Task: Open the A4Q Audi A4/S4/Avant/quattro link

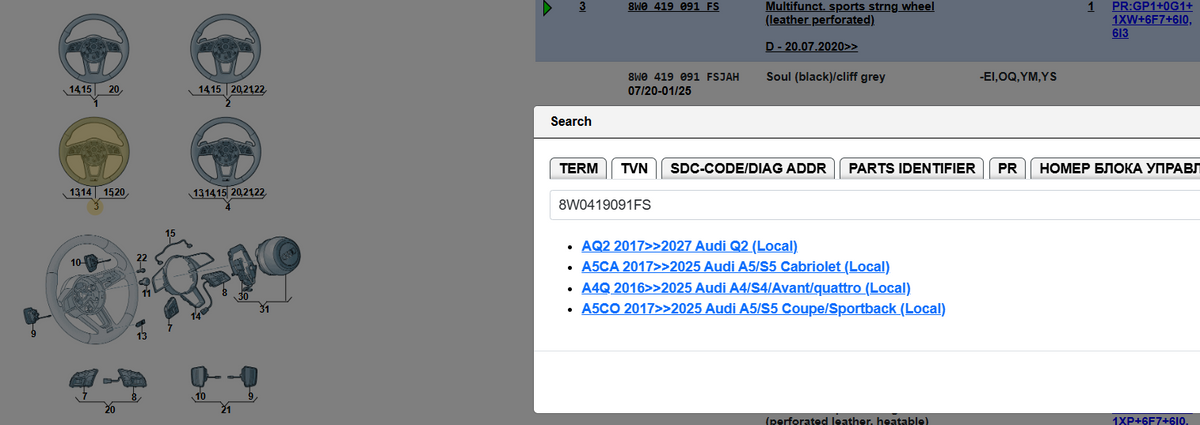Action: [x=746, y=287]
